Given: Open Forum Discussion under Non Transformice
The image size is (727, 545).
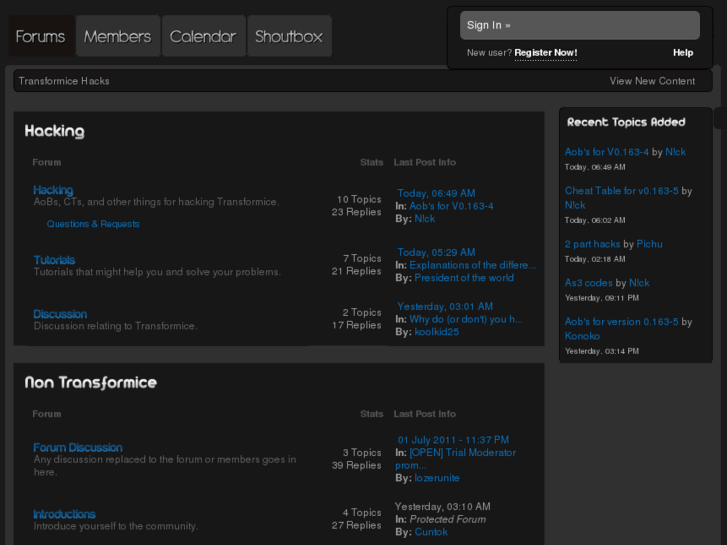Looking at the screenshot, I should click(78, 448).
